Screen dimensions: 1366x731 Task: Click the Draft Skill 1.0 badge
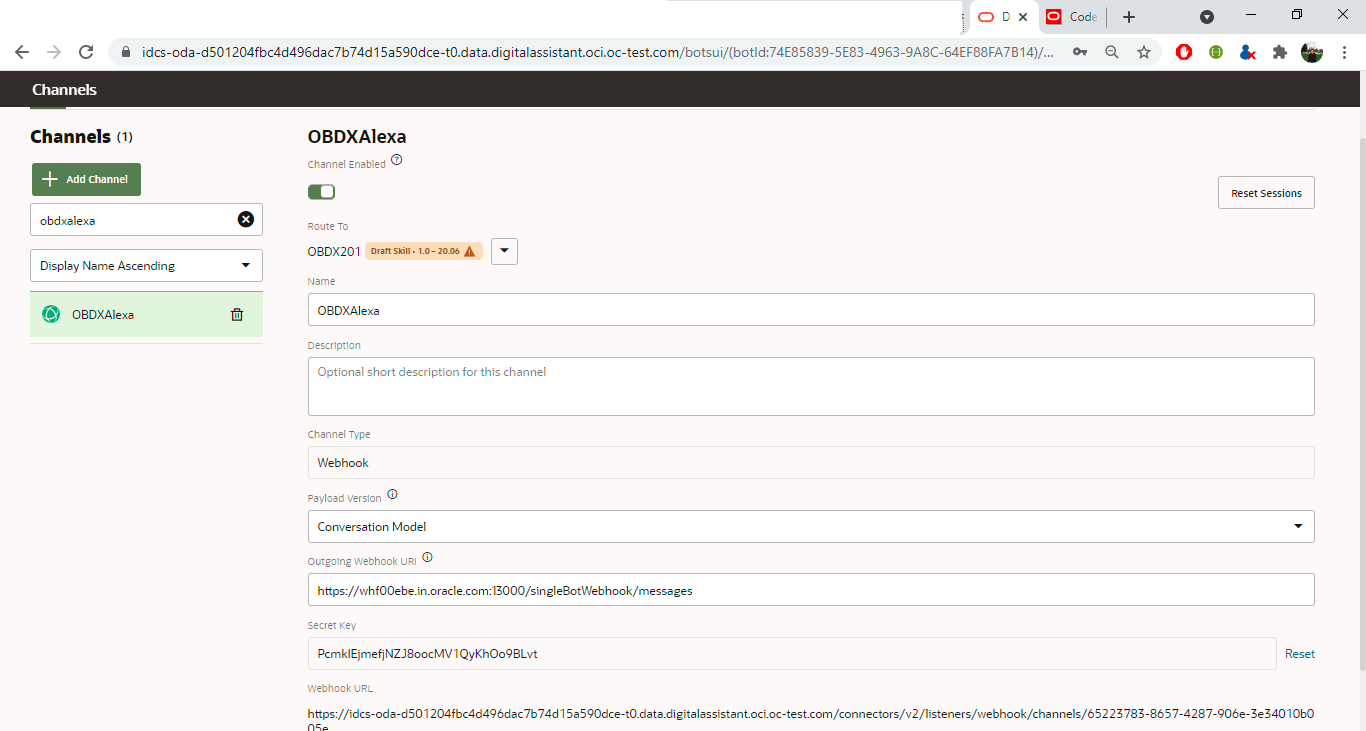(x=424, y=251)
